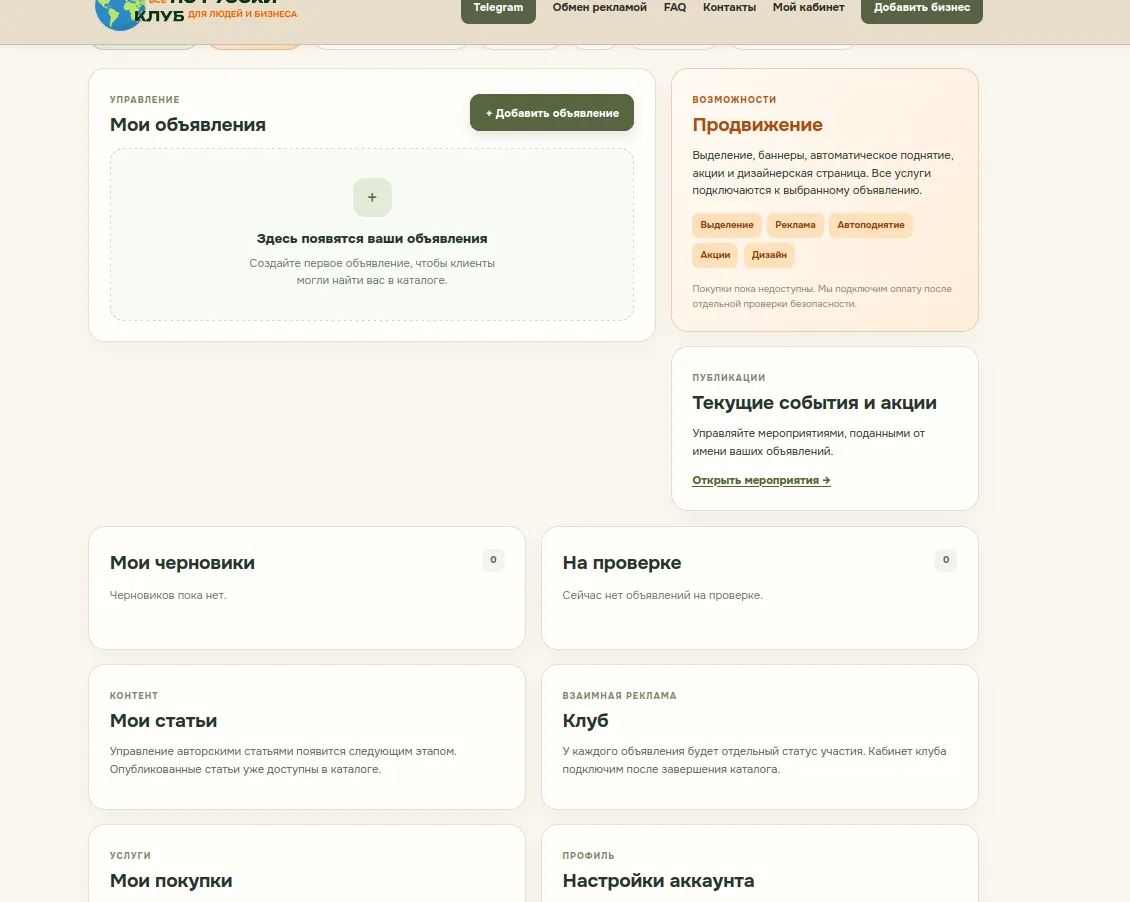Select the Автоподнятие promotion tag
The width and height of the screenshot is (1130, 902).
click(871, 225)
